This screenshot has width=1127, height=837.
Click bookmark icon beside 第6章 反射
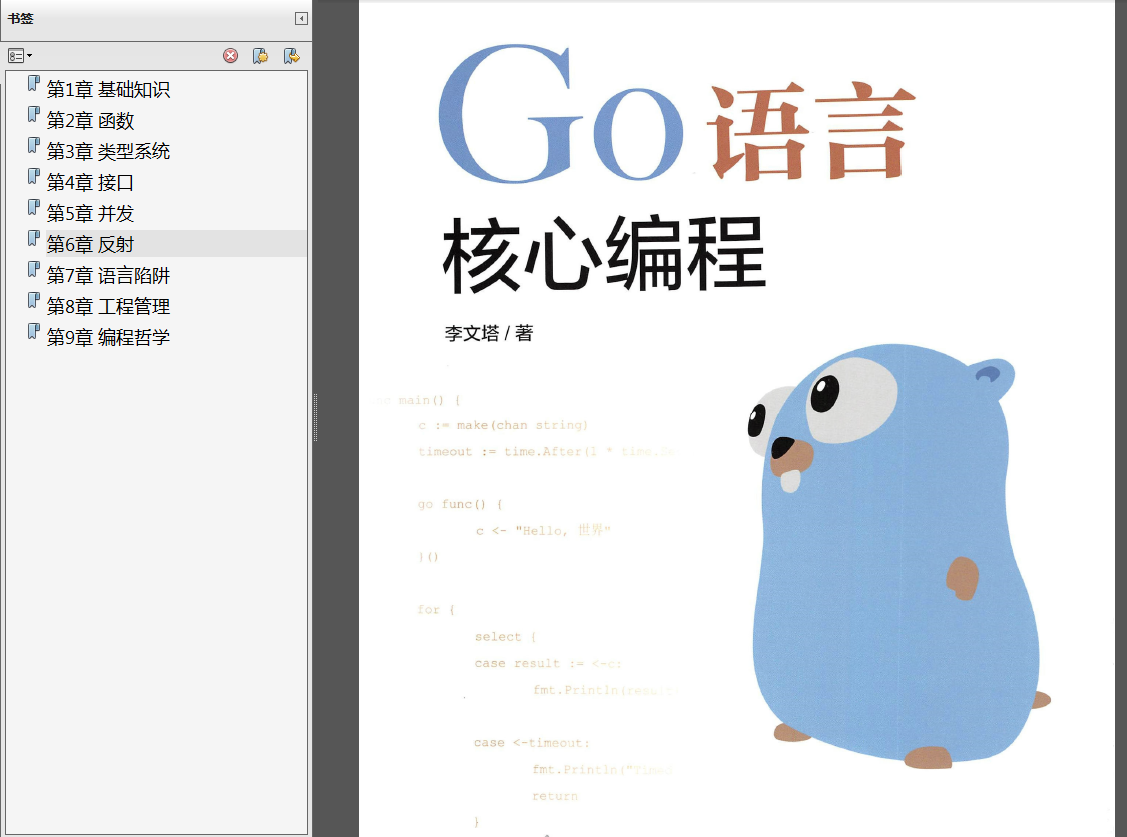coord(33,238)
